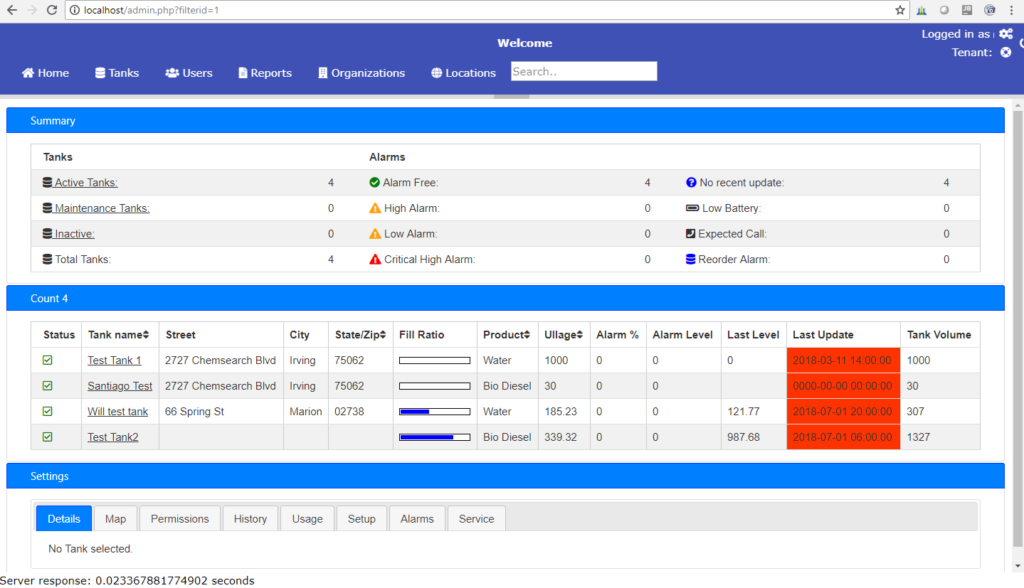The image size is (1024, 588).
Task: Click the Reports document icon
Action: [x=243, y=73]
